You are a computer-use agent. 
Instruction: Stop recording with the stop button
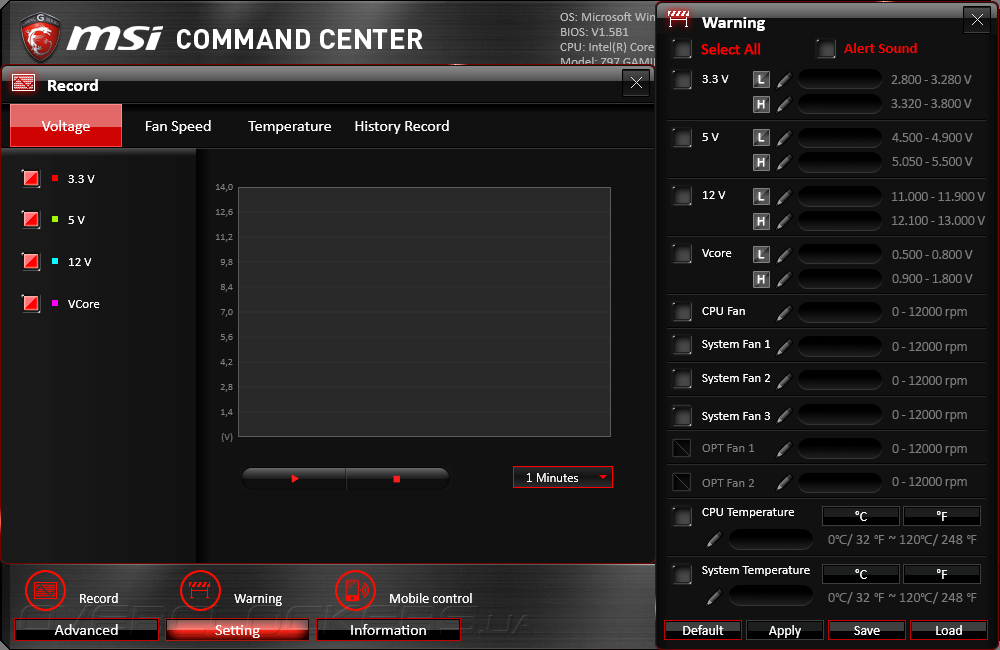397,478
